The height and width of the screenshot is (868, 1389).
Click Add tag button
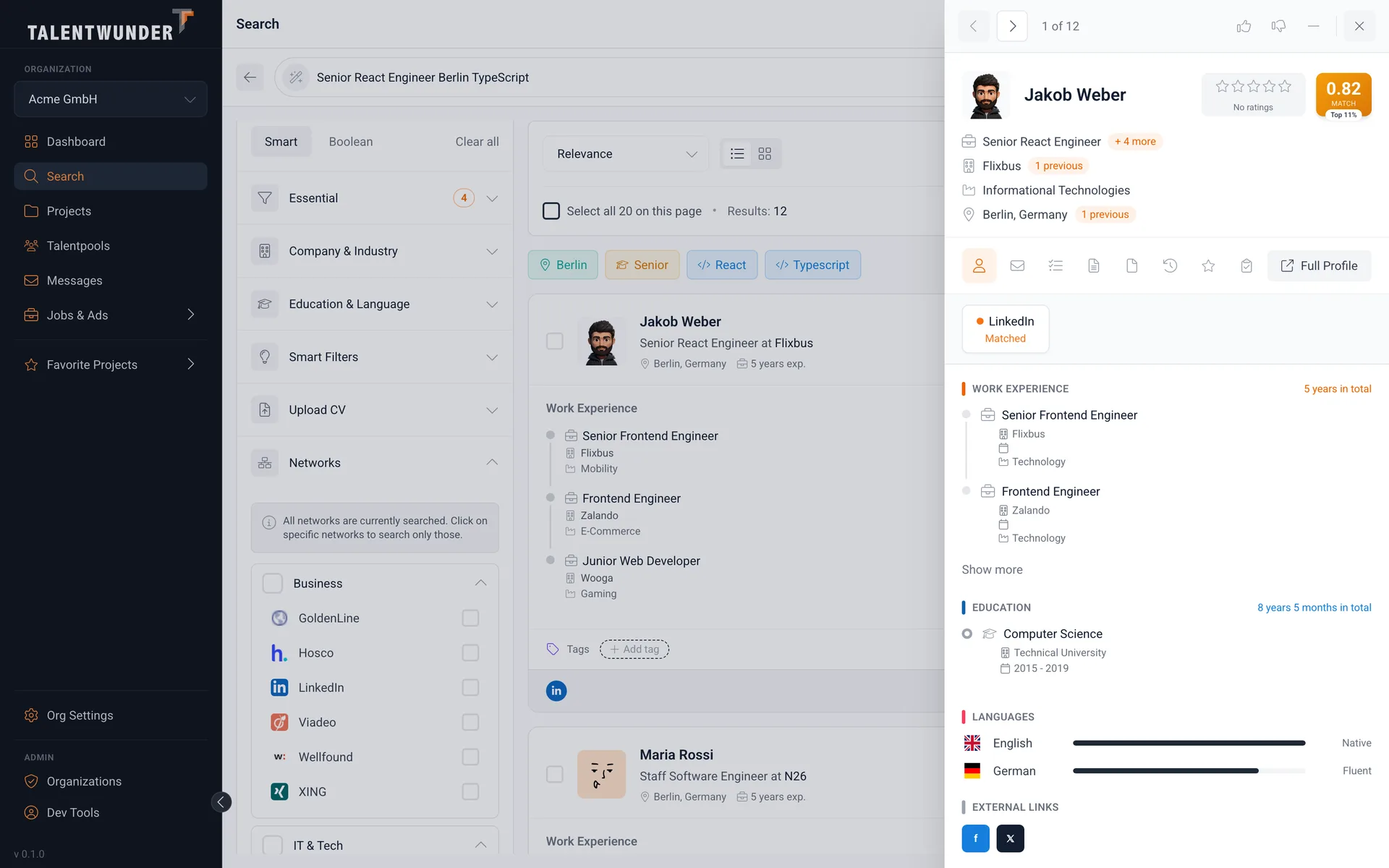634,649
